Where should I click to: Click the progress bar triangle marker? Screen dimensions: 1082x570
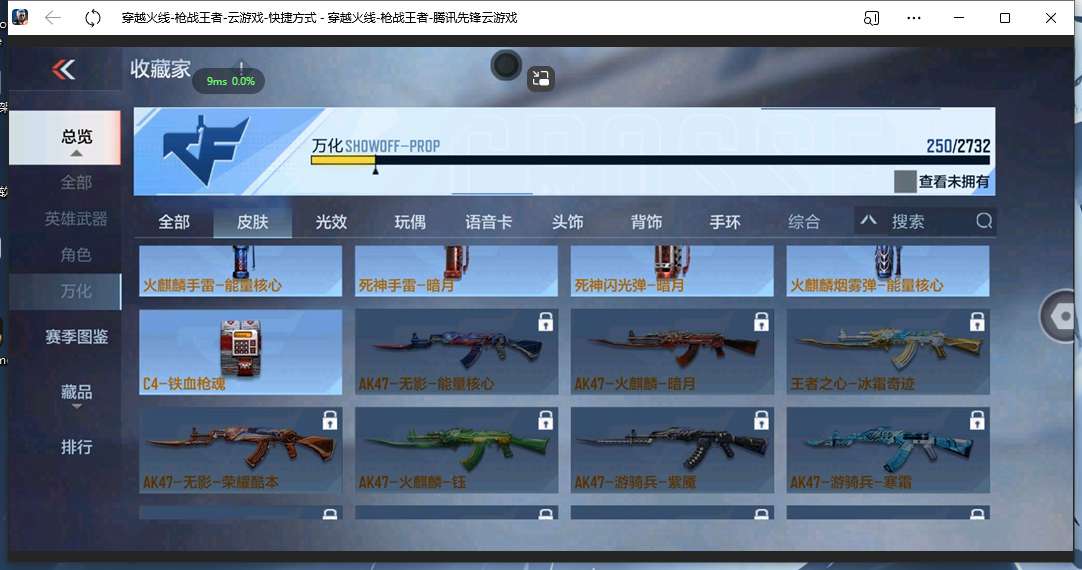click(x=375, y=169)
